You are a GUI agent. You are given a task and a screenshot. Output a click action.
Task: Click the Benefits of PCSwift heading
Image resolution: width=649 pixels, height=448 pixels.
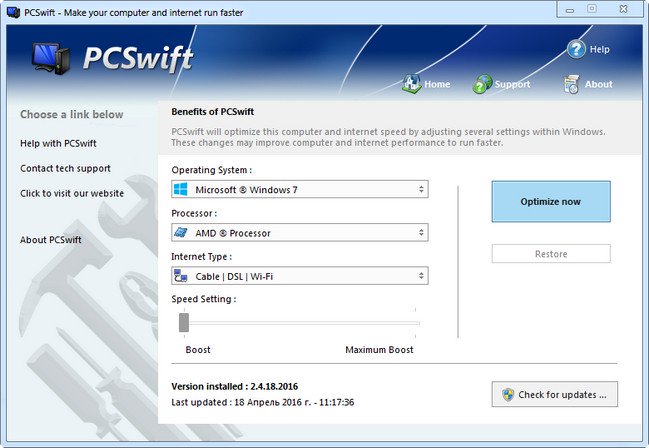tap(213, 112)
